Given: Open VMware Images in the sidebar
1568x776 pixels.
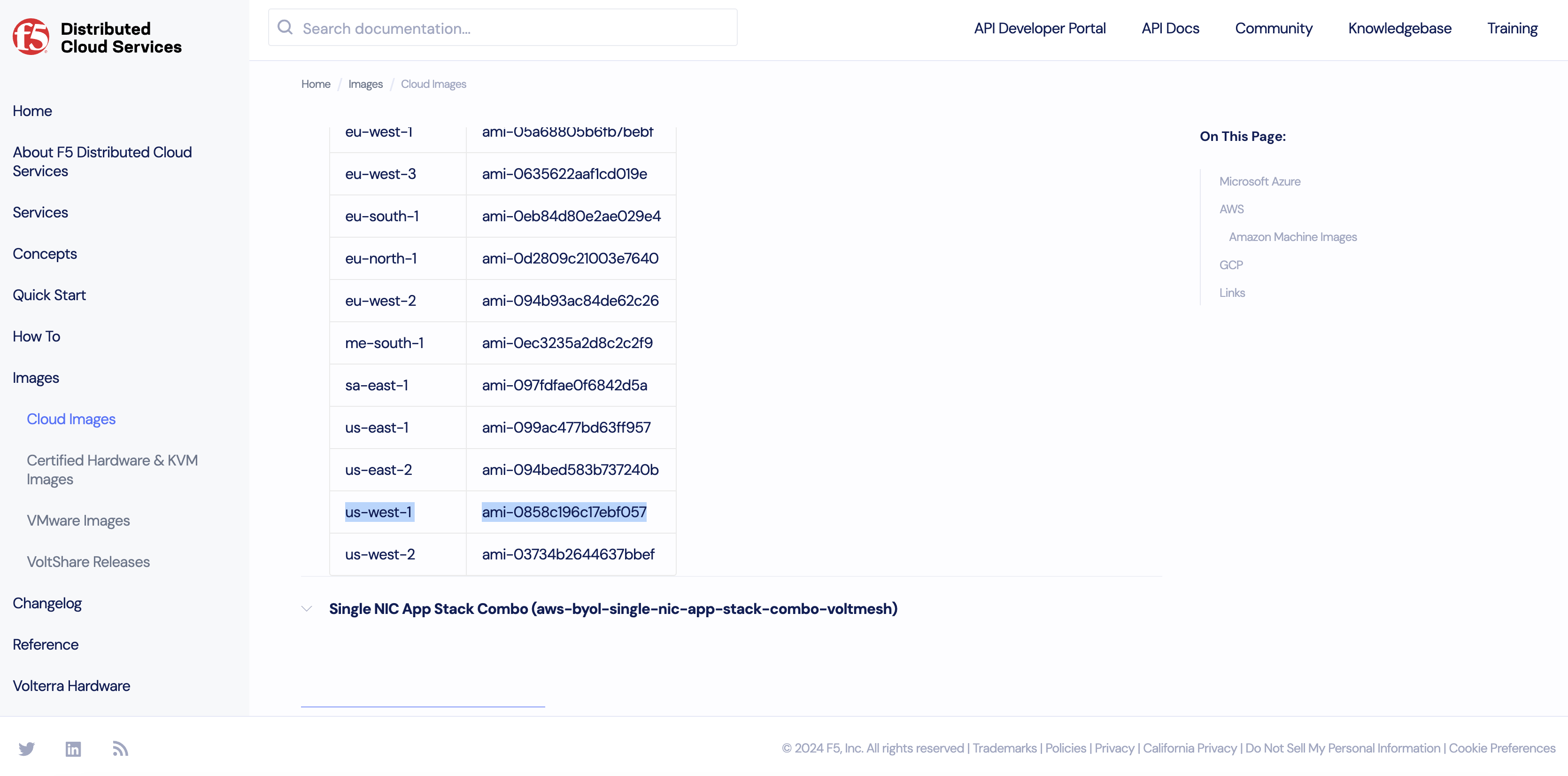Looking at the screenshot, I should pyautogui.click(x=78, y=521).
